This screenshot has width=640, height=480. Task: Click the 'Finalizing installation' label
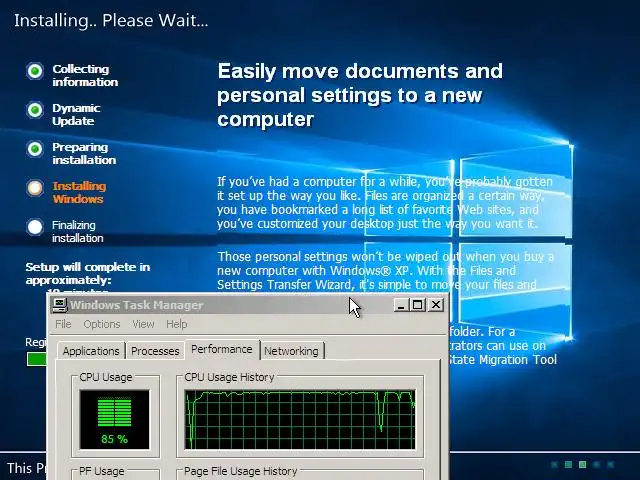pos(78,231)
